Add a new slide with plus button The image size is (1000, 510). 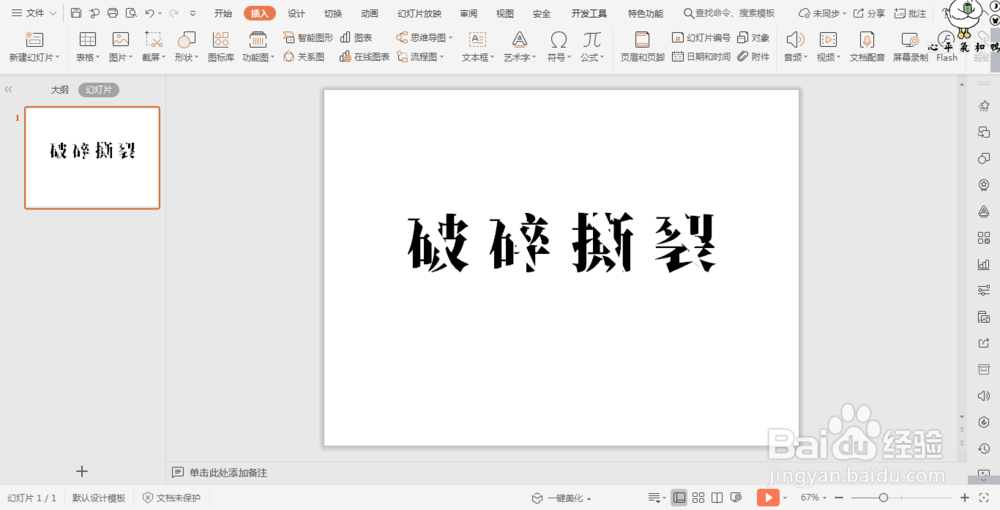82,471
